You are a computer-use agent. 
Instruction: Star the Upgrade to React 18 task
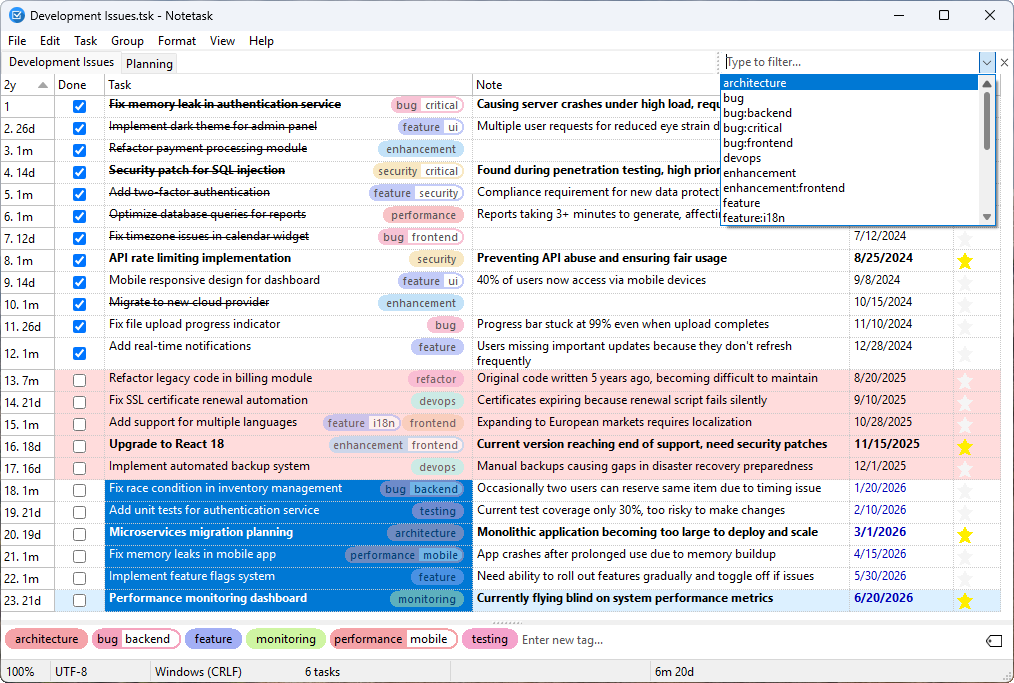[x=964, y=444]
